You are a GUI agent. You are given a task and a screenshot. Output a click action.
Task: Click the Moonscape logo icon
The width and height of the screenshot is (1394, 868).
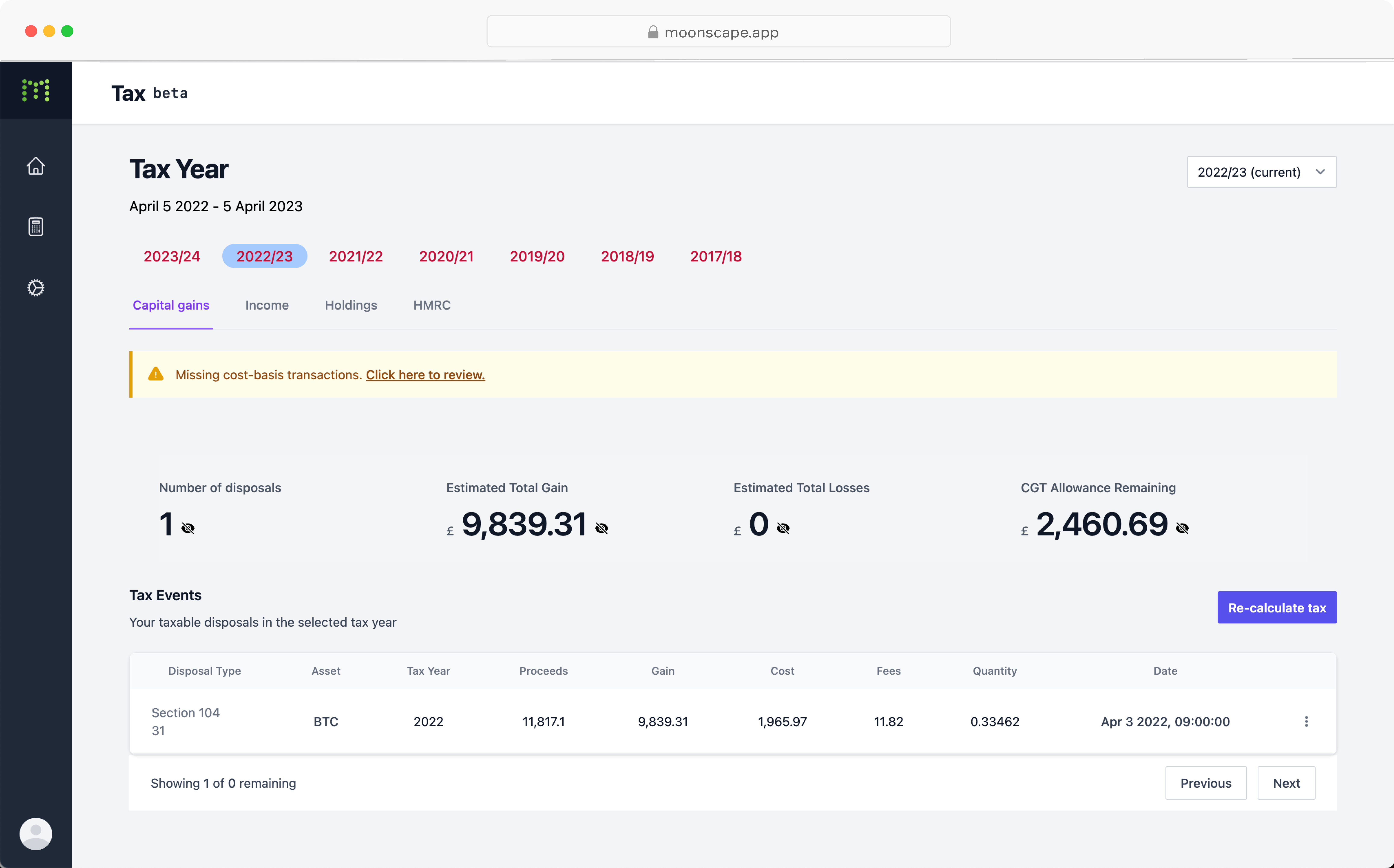click(36, 90)
